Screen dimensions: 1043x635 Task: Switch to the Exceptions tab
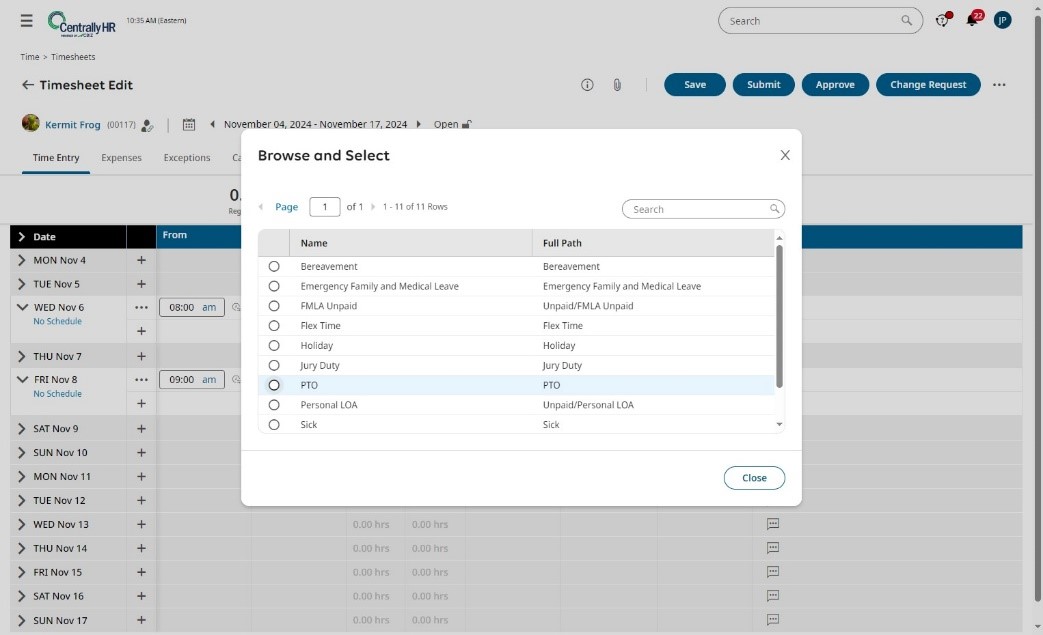point(187,158)
